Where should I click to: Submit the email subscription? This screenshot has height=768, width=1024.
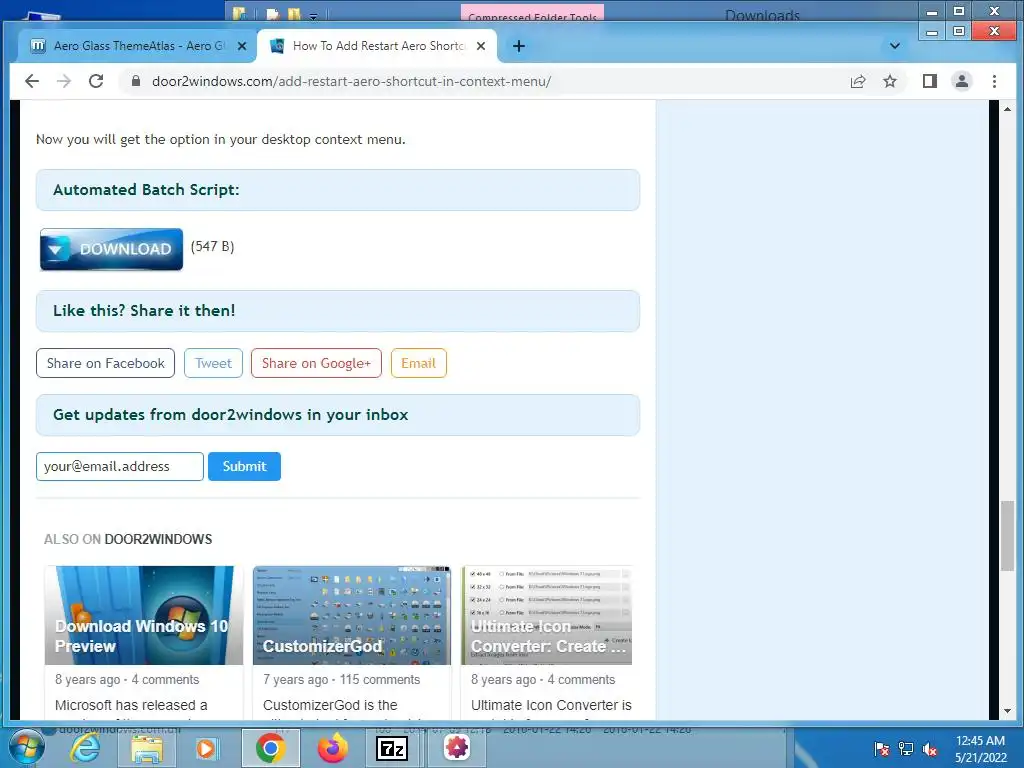[x=244, y=466]
